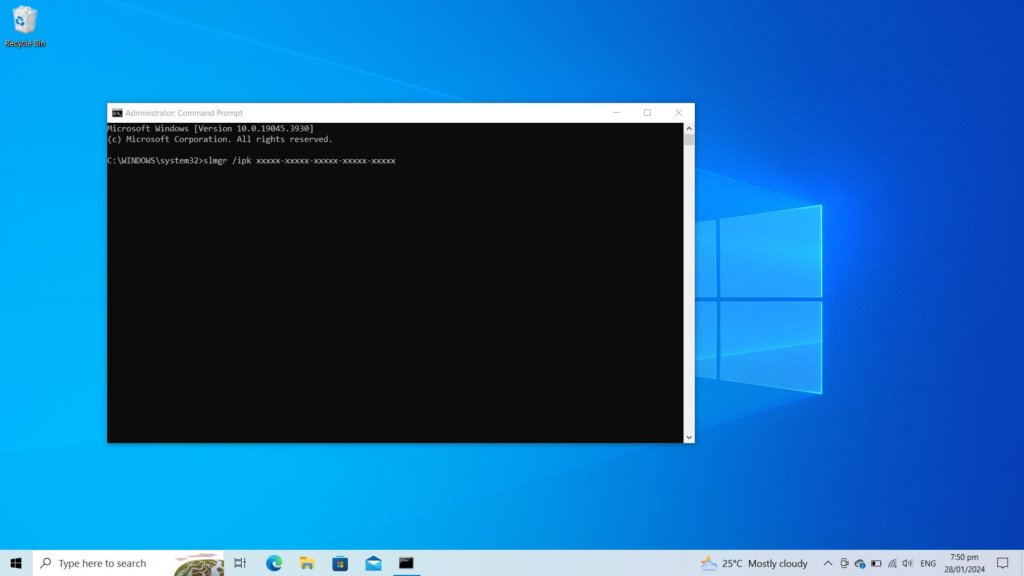Maximize the Command Prompt window
The image size is (1024, 576).
click(x=647, y=112)
